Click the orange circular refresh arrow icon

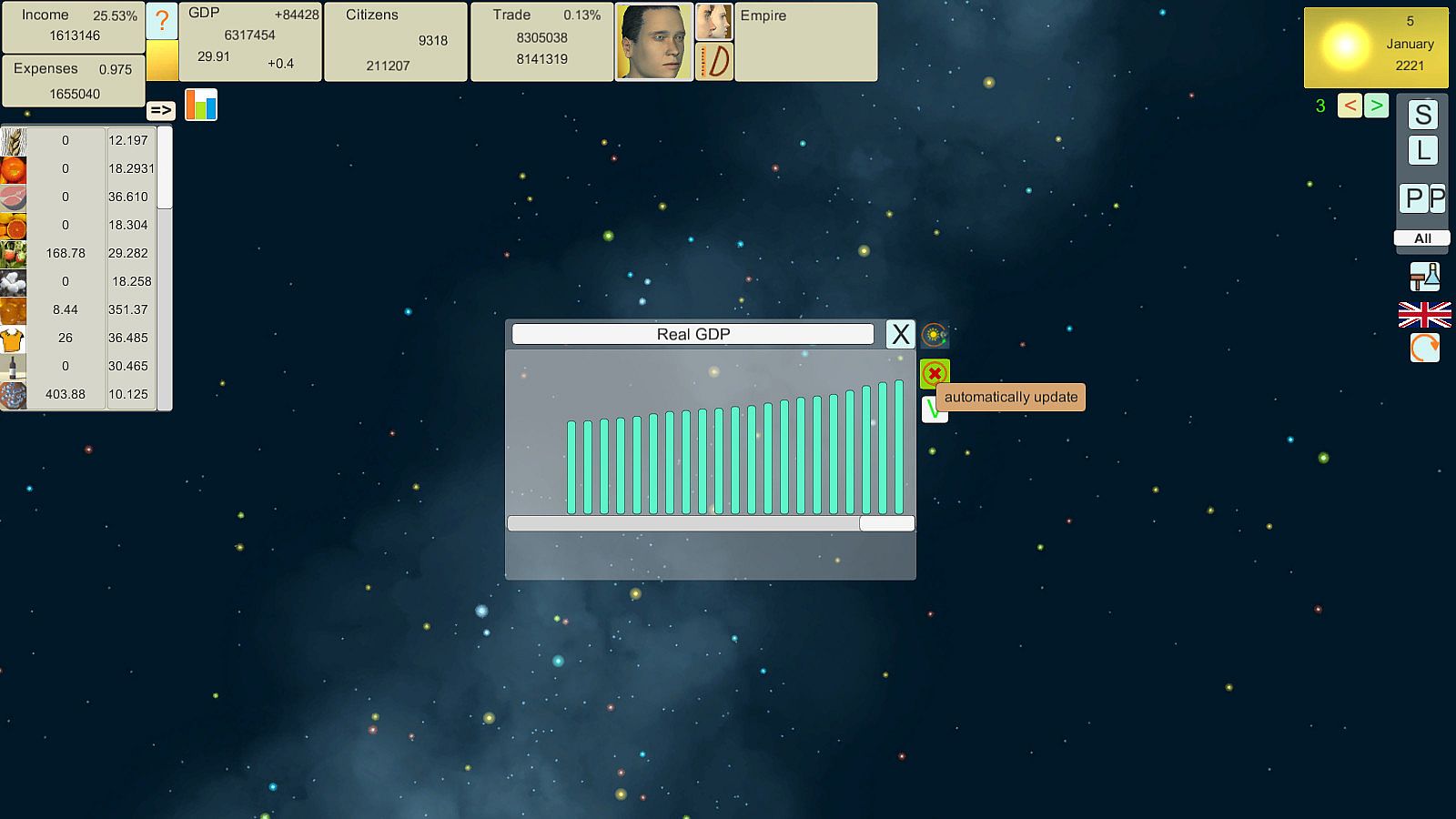pos(1425,348)
